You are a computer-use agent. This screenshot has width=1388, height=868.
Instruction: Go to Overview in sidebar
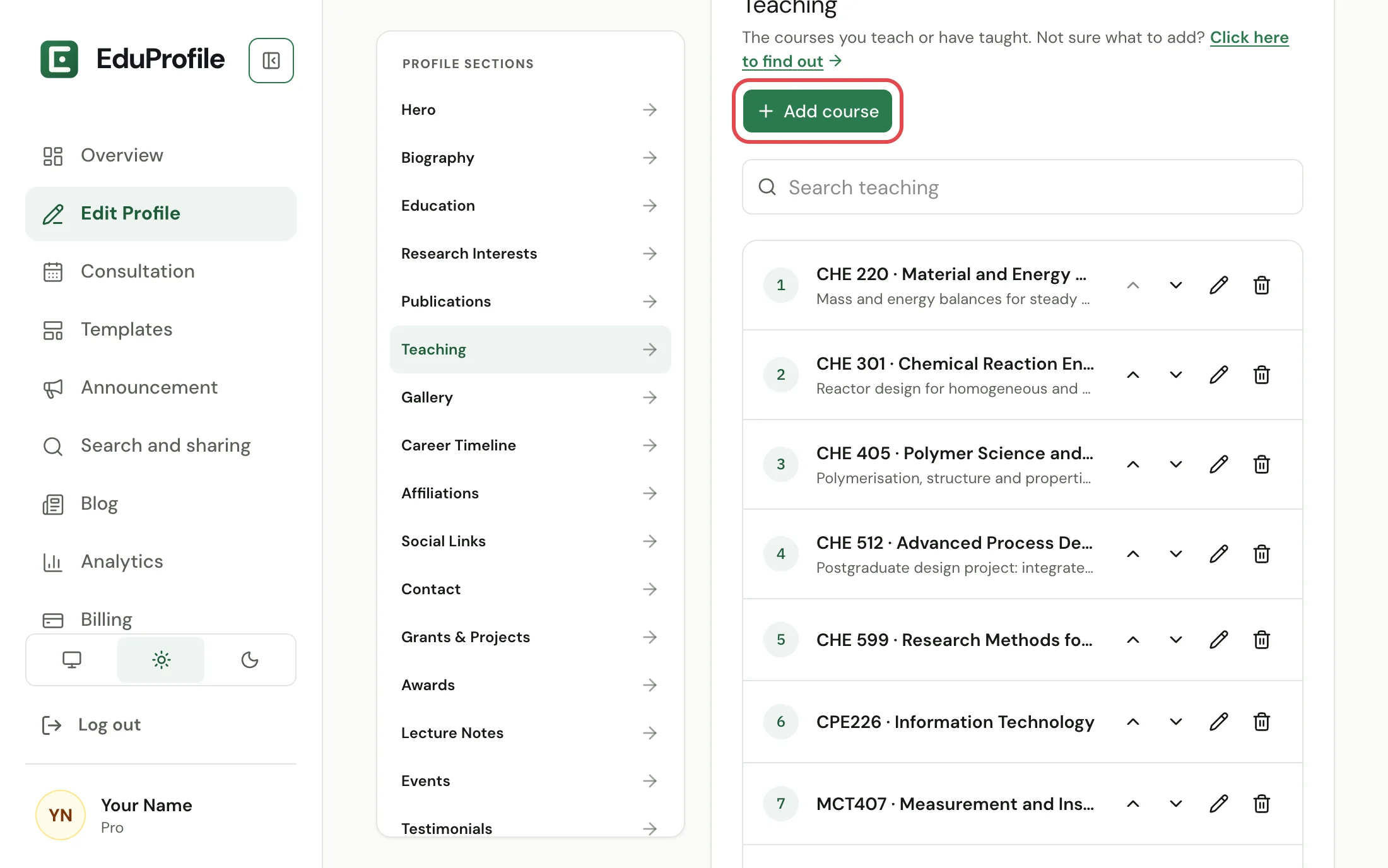161,155
